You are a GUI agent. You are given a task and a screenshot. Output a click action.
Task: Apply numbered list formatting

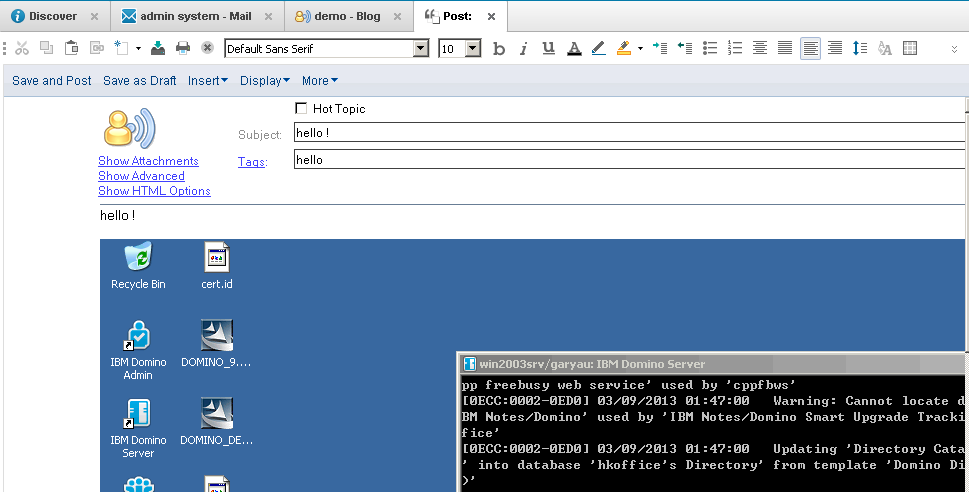735,48
